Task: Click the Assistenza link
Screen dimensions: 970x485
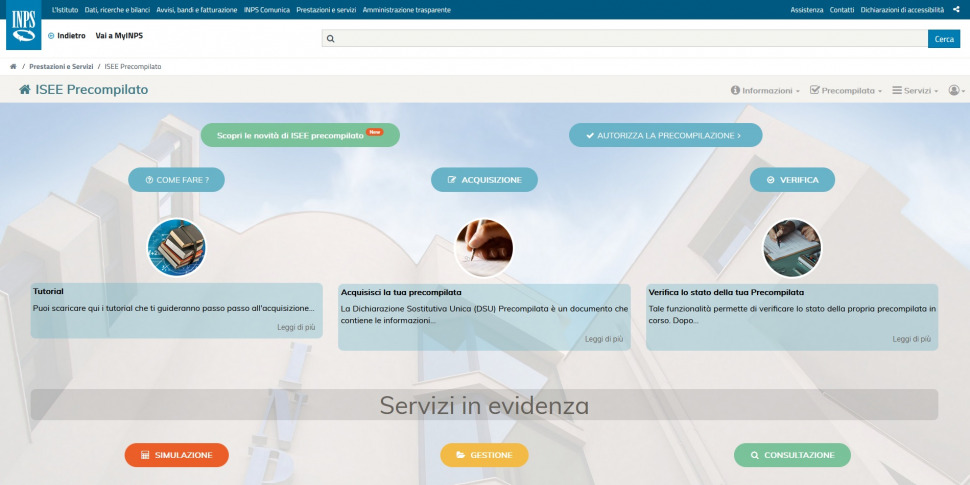Action: (807, 10)
